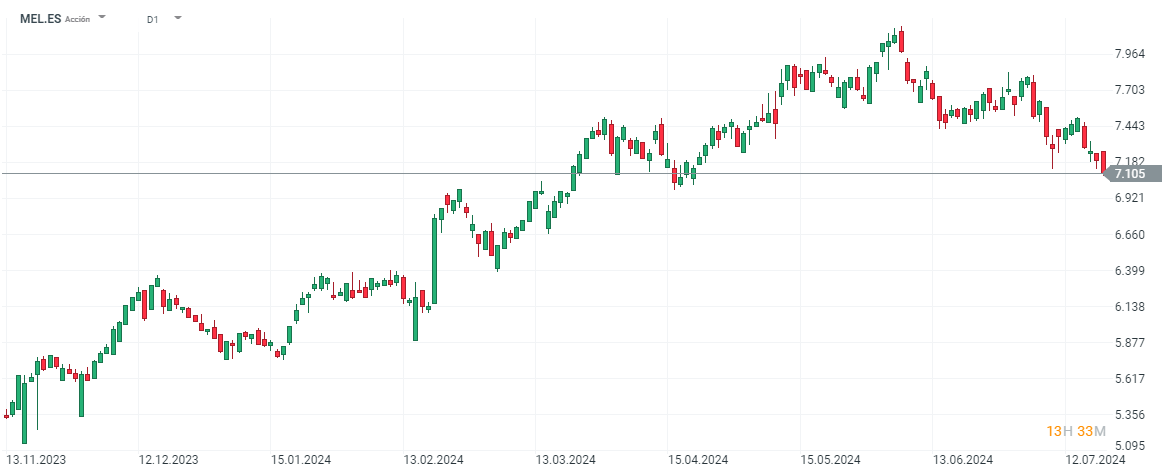Screen dimensions: 1175x476
Task: Select the 15.01.2024 date on time axis
Action: pos(300,460)
